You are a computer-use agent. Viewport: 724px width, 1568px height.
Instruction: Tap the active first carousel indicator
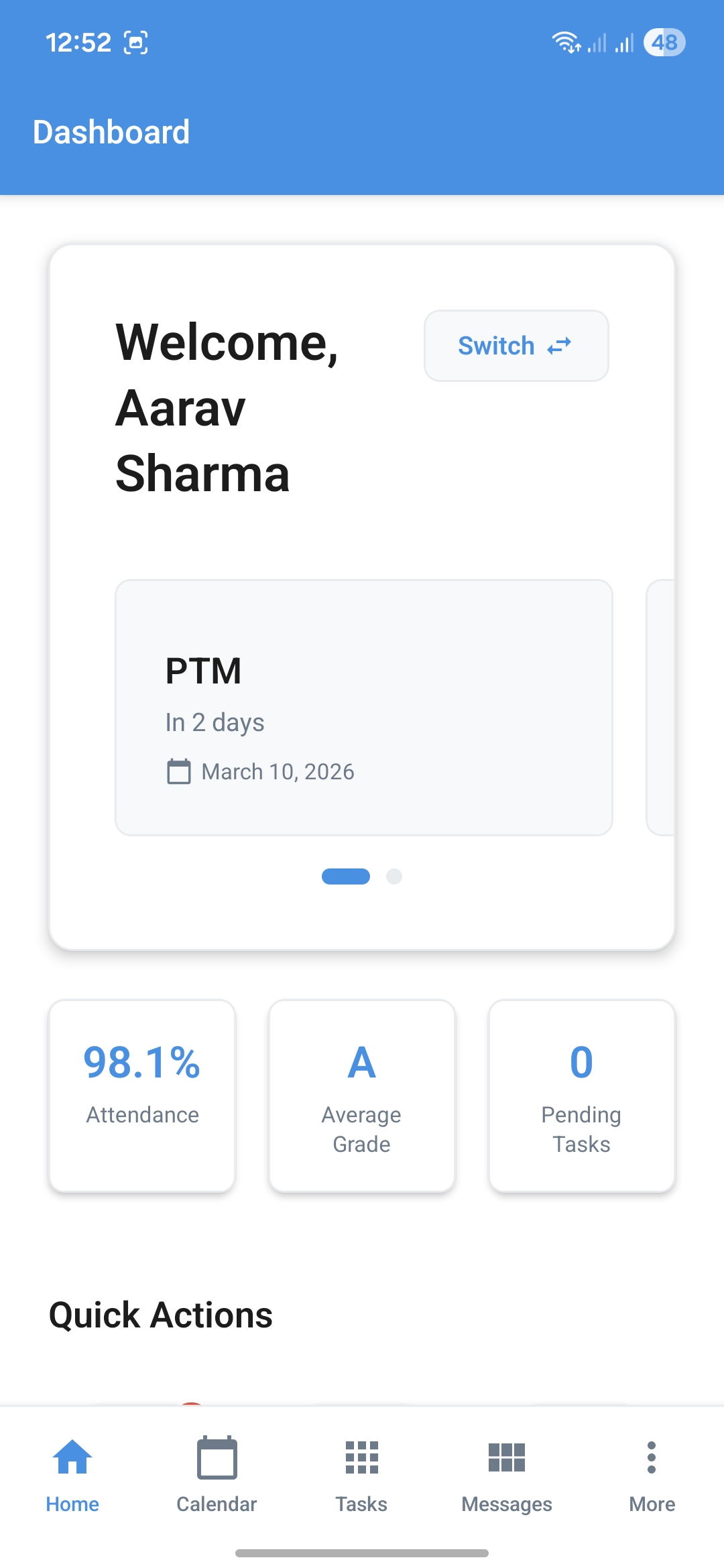click(x=345, y=876)
